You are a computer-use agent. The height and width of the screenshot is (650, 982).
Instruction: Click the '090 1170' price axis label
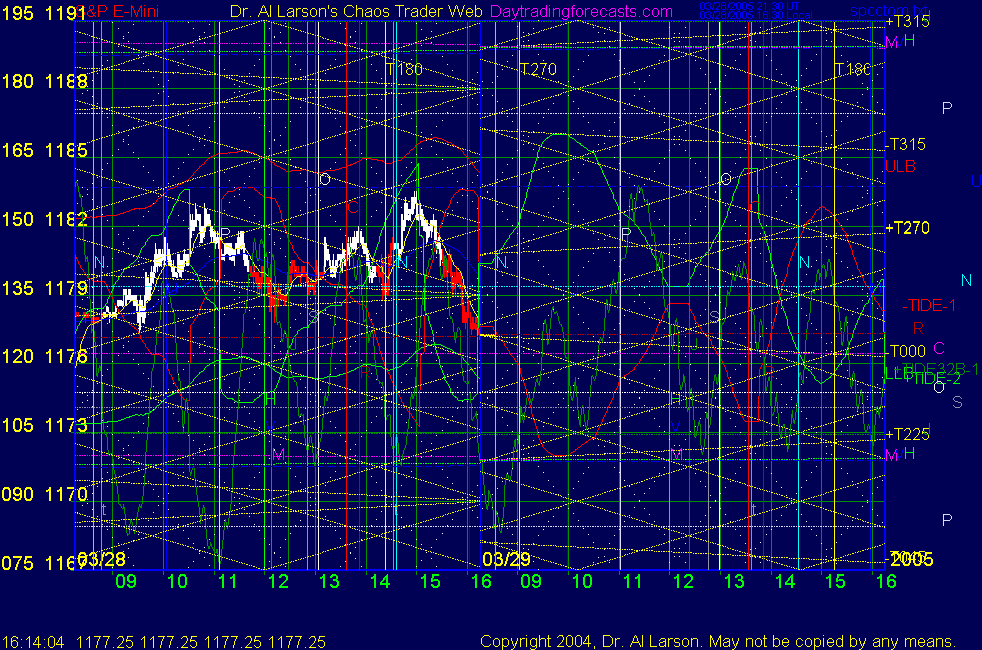click(44, 494)
